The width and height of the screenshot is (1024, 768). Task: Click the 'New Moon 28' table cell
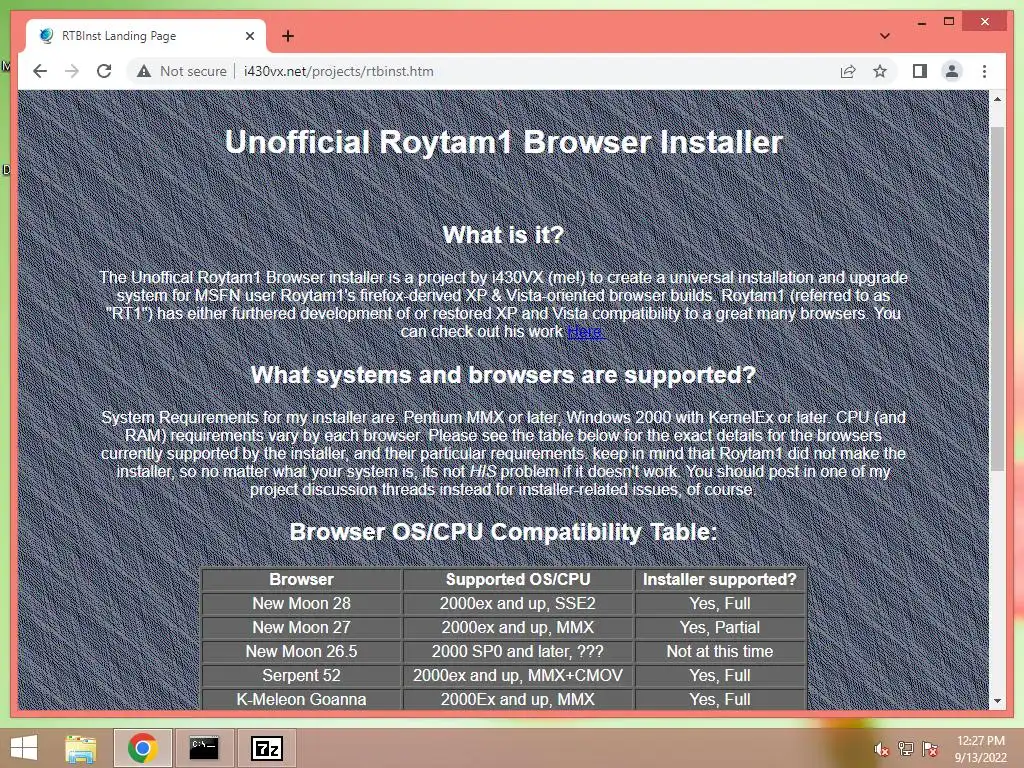click(301, 603)
